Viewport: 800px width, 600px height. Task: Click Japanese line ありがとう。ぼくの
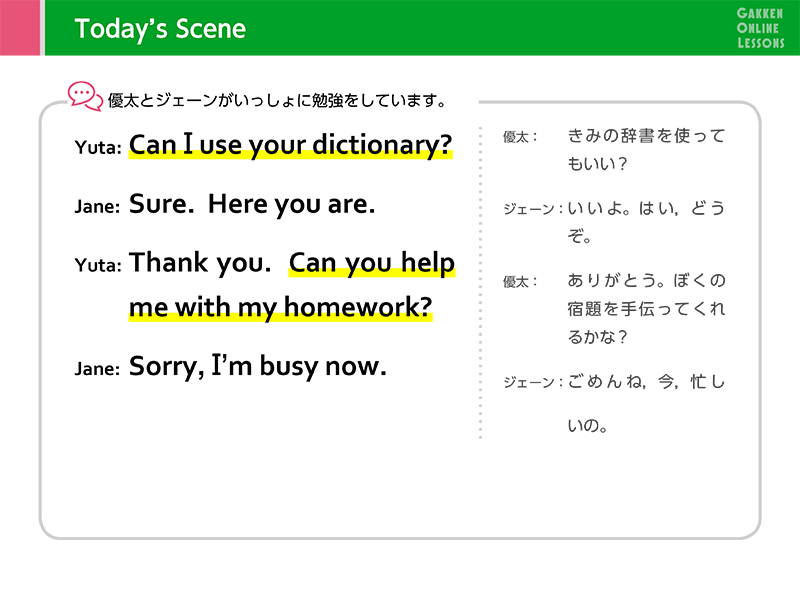point(646,281)
